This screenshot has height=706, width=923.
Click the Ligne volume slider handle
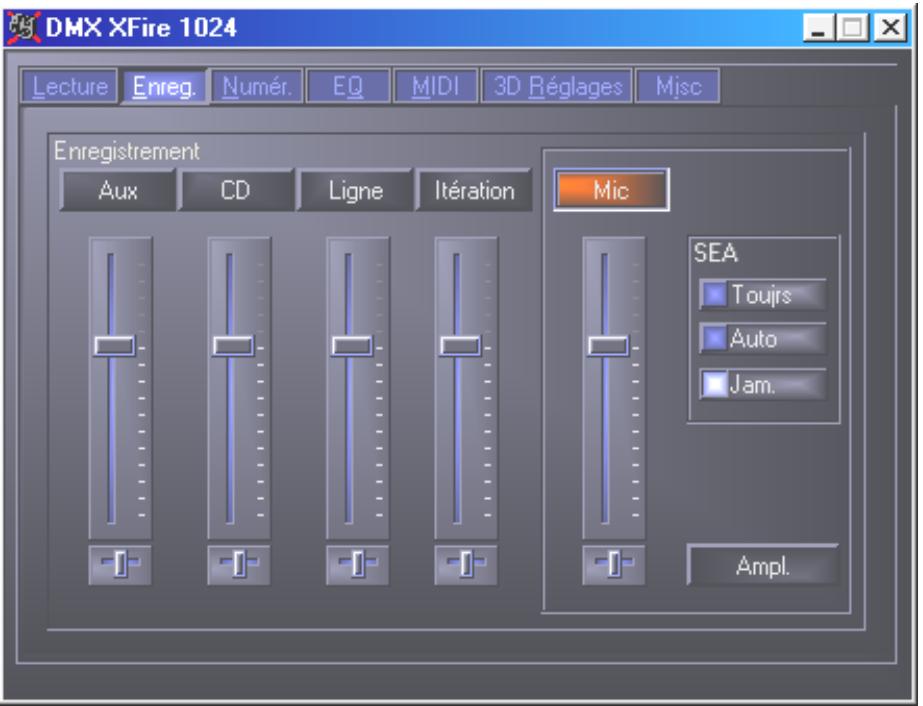tap(352, 346)
